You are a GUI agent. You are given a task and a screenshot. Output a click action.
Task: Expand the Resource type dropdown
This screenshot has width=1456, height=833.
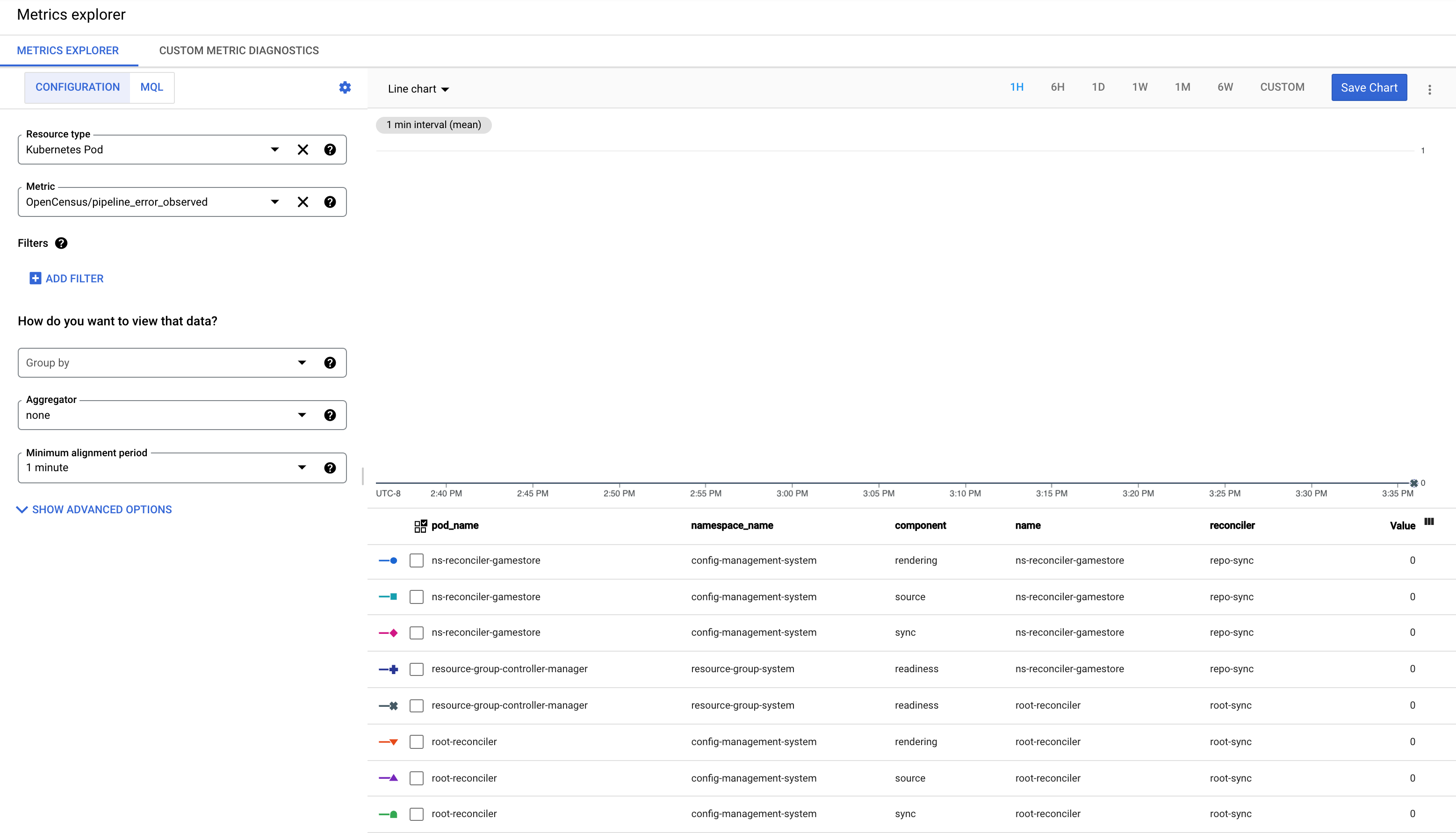[276, 150]
